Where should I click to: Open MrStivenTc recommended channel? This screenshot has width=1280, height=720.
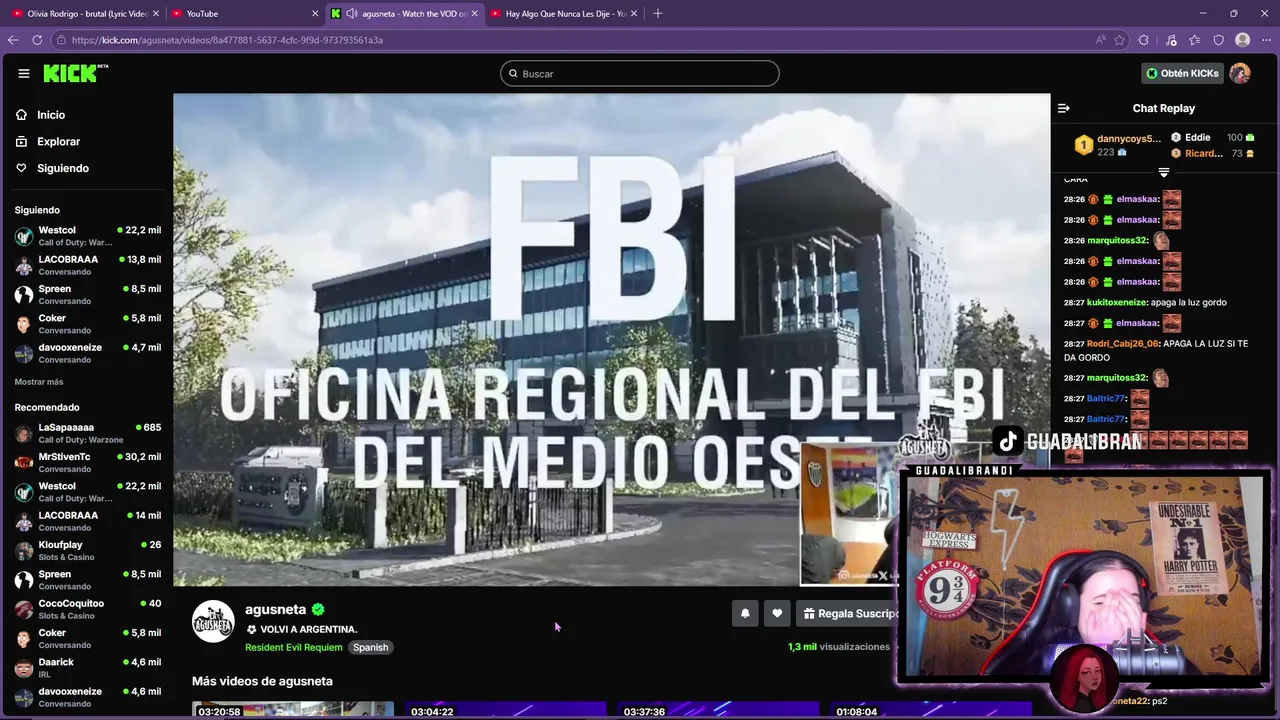[x=88, y=462]
